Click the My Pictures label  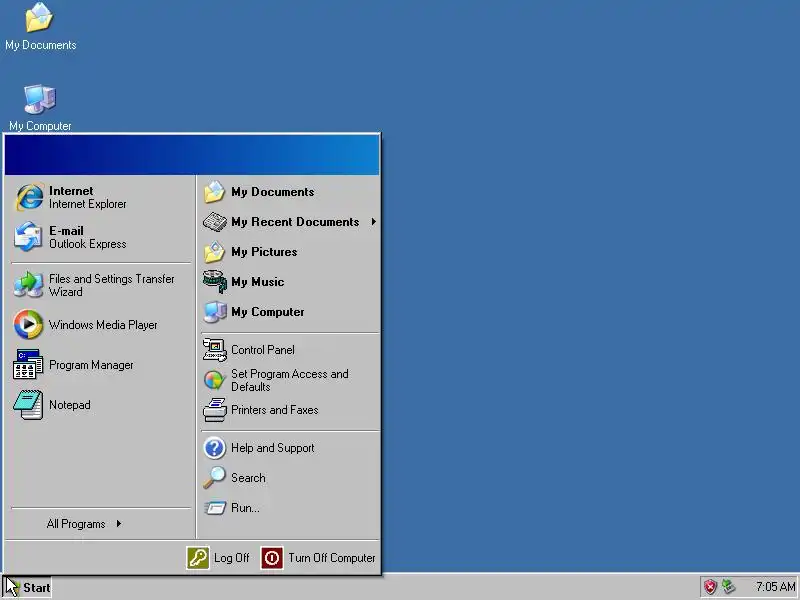(264, 252)
